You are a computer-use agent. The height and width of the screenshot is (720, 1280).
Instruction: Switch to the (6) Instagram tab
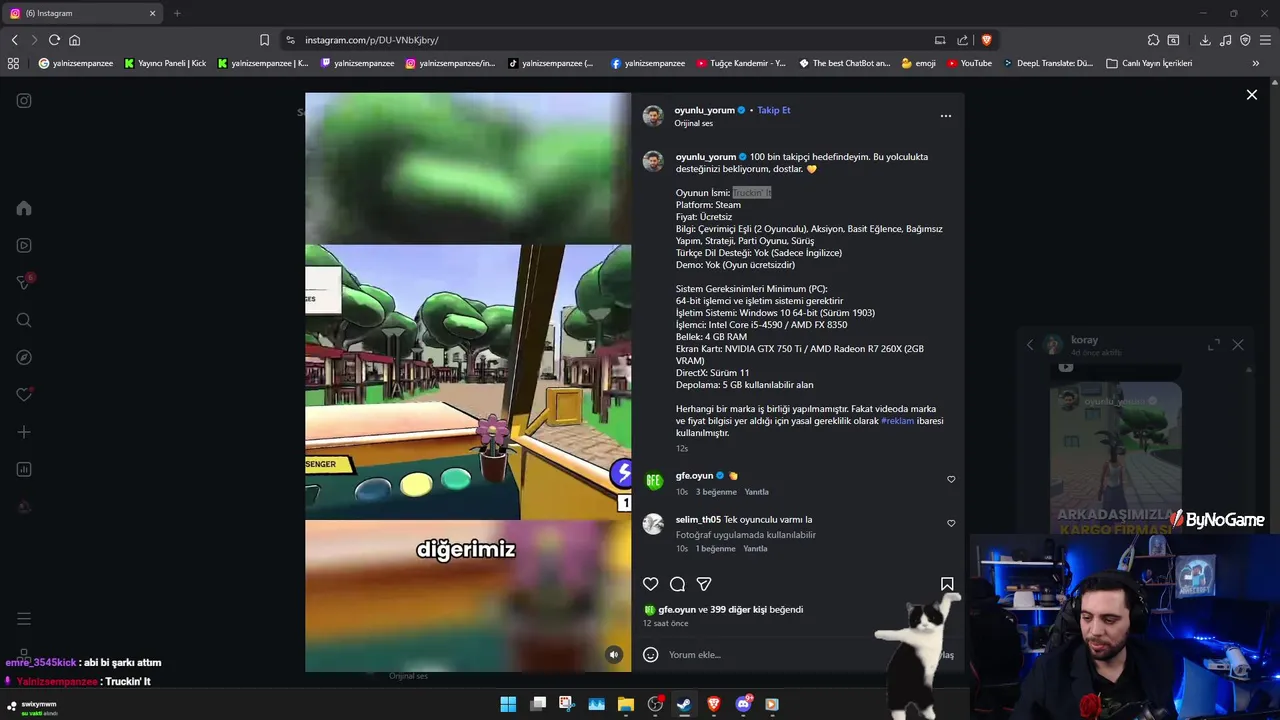click(82, 13)
